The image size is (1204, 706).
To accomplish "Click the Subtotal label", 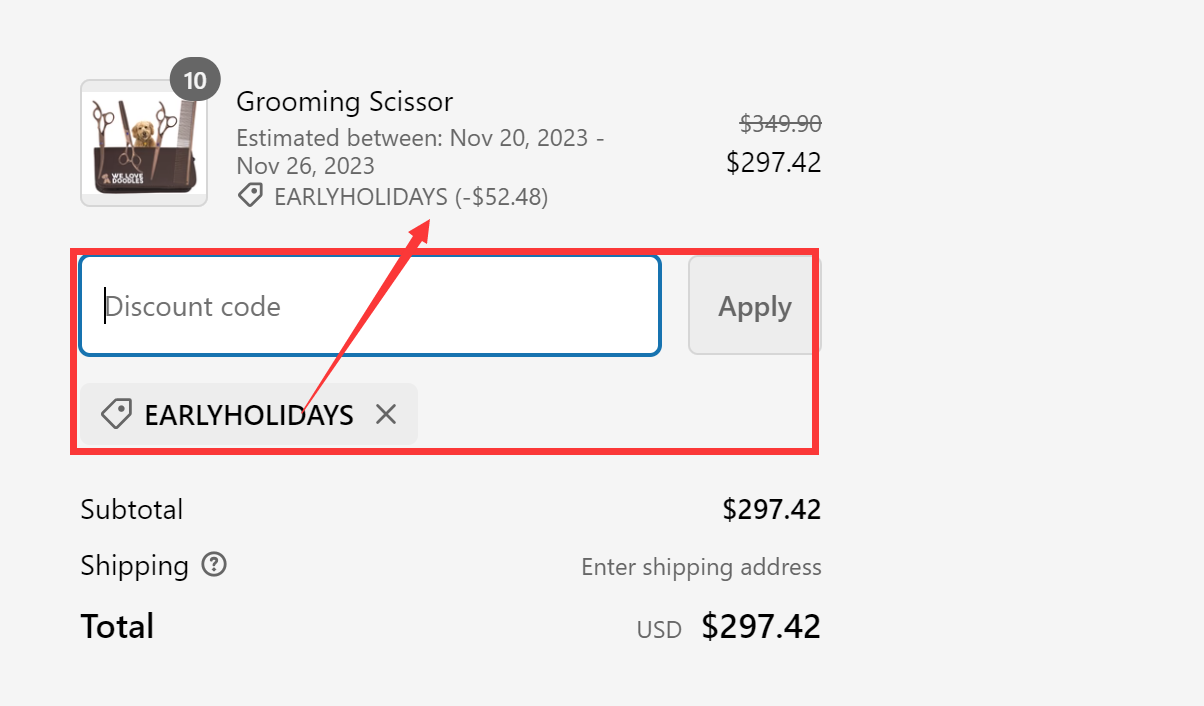I will click(x=131, y=509).
